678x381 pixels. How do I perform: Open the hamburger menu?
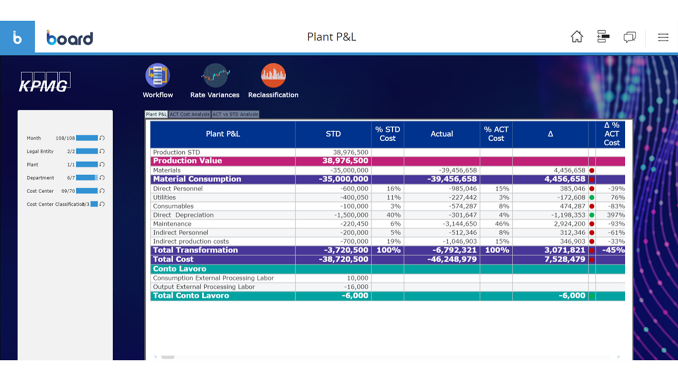coord(663,37)
